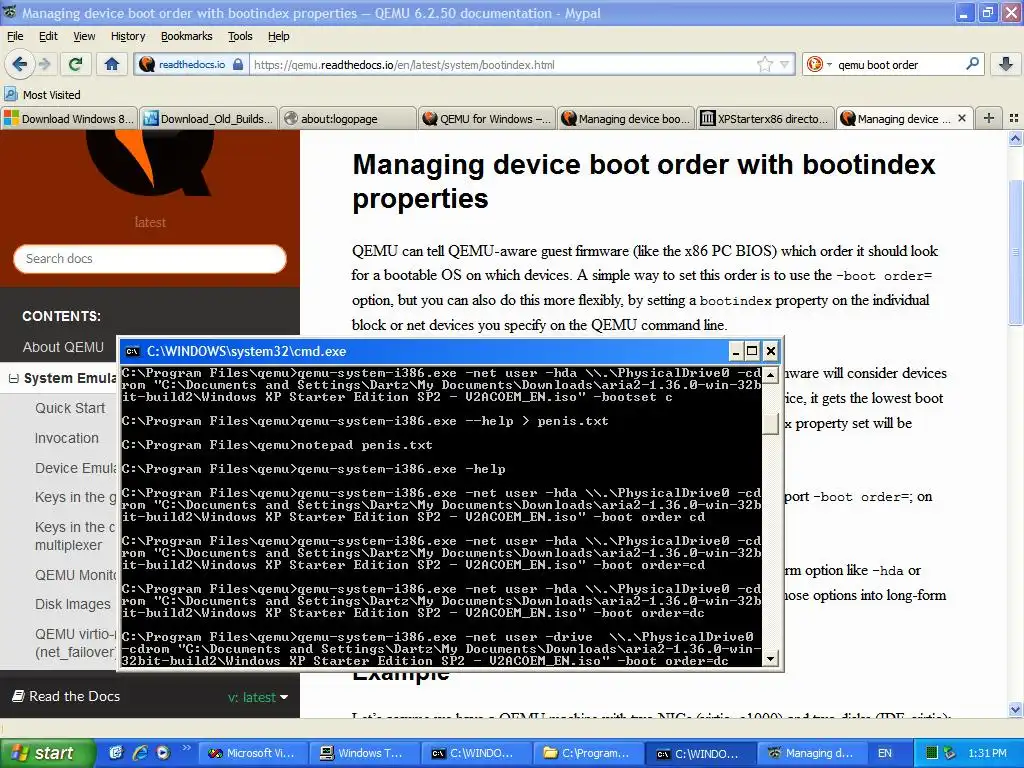Switch to the Download_Old_Builds tab
The image size is (1024, 768).
click(x=208, y=119)
